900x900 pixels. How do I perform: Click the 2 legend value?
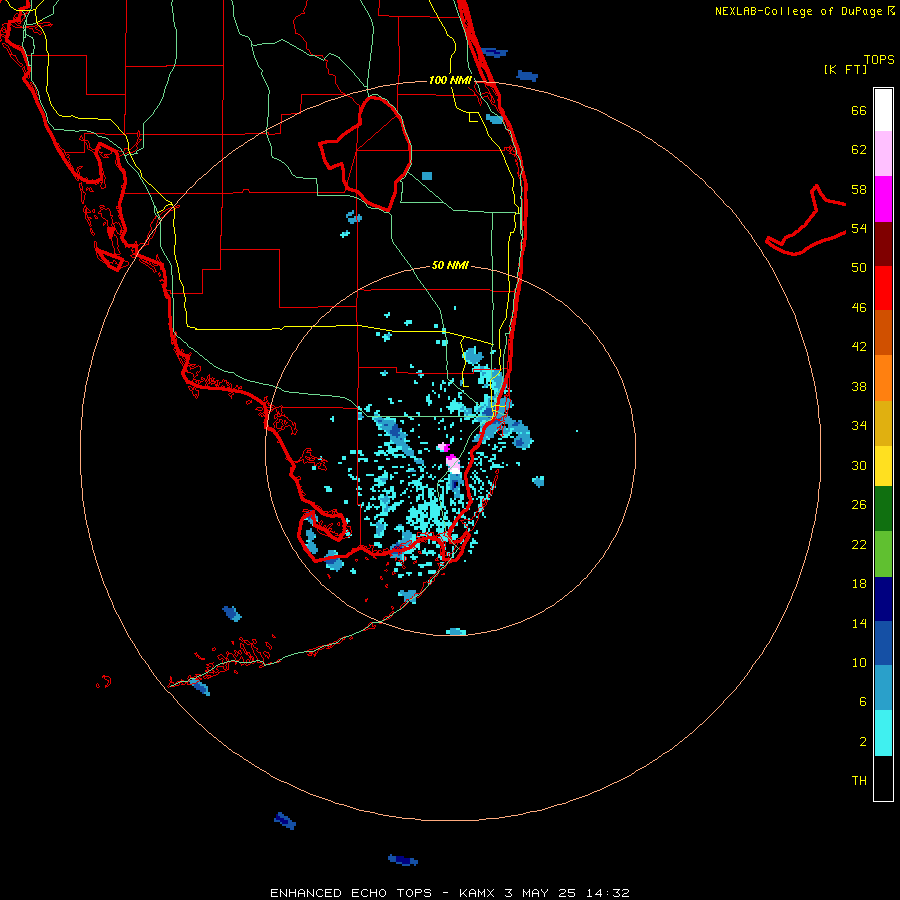(863, 742)
